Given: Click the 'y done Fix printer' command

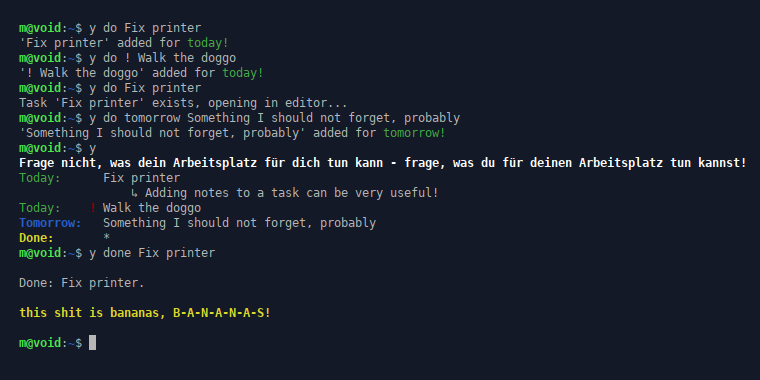Looking at the screenshot, I should 152,253.
